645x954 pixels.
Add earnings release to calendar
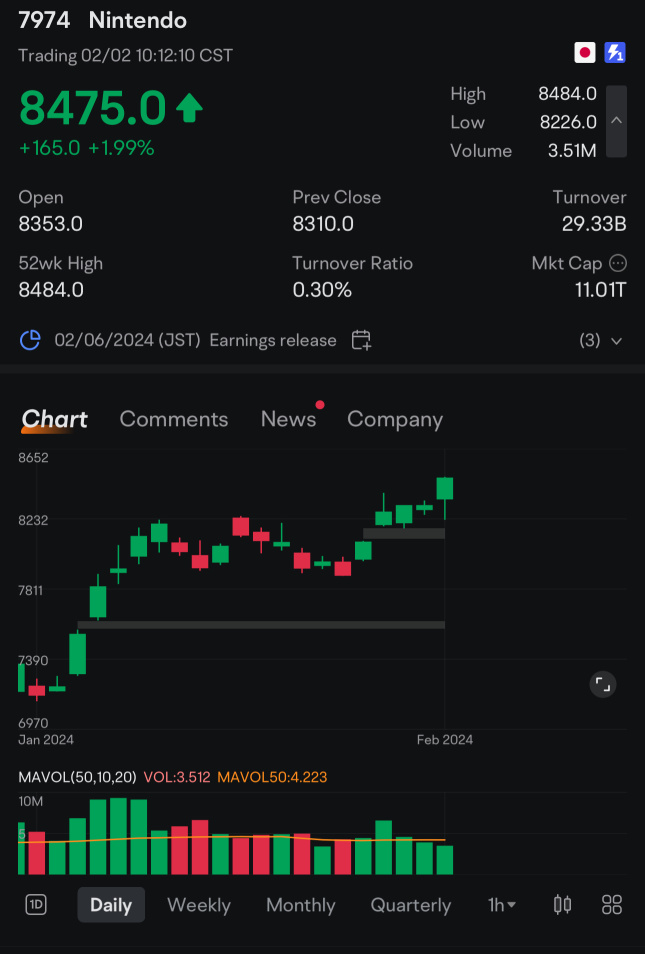point(362,340)
